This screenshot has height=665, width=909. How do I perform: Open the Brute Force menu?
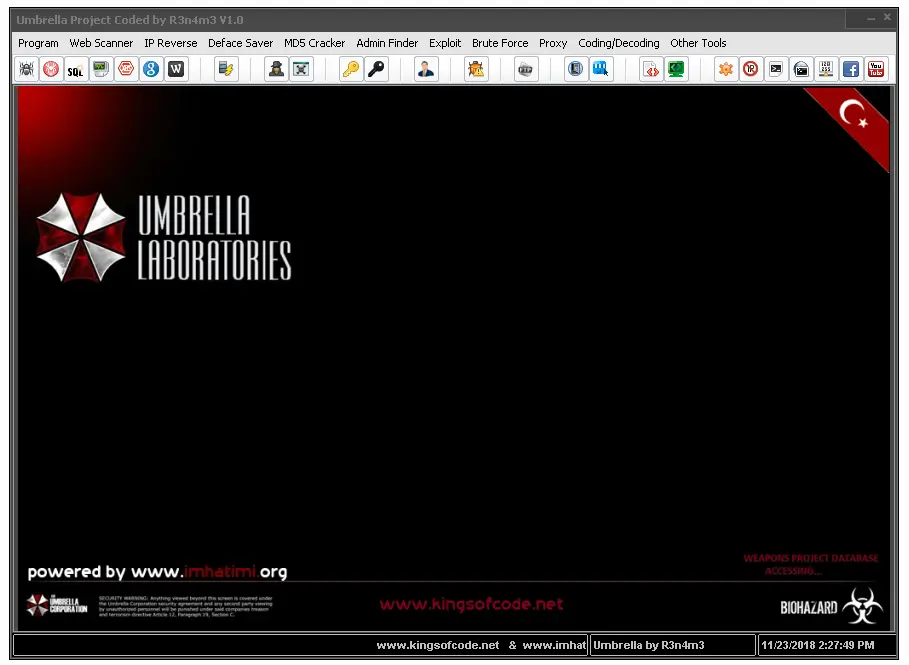tap(500, 43)
